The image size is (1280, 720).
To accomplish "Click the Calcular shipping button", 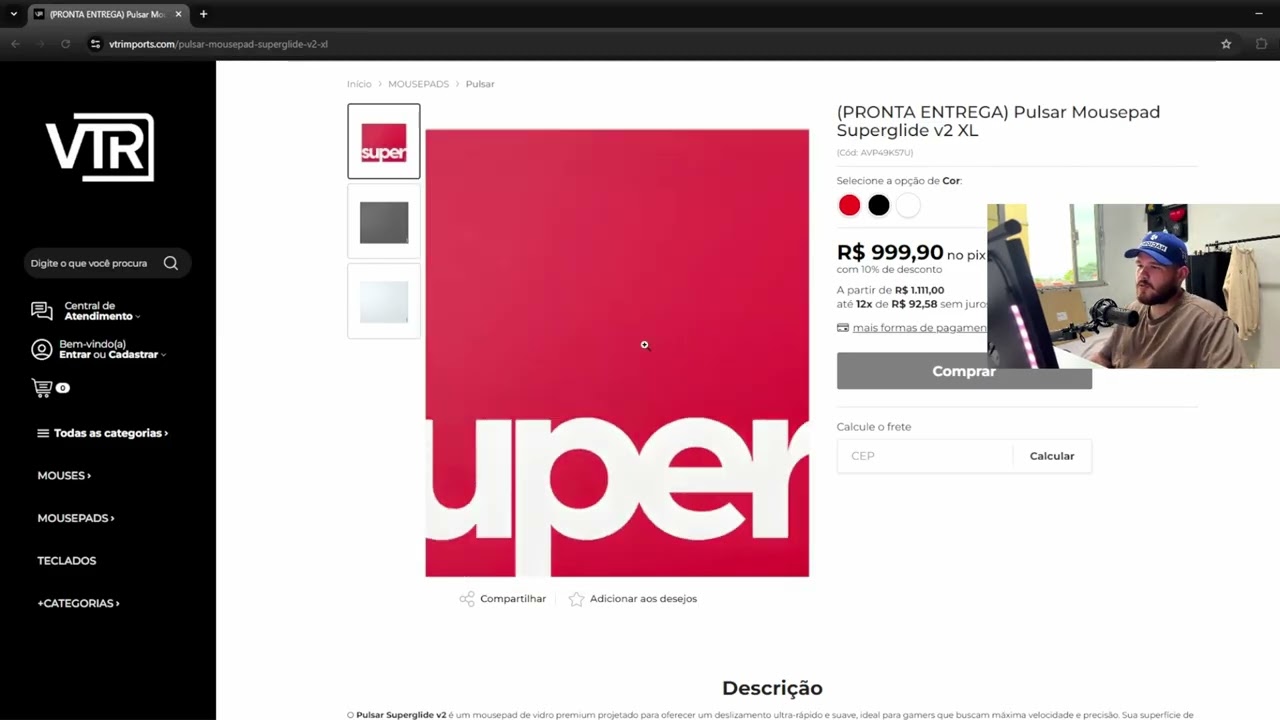I will (1052, 456).
